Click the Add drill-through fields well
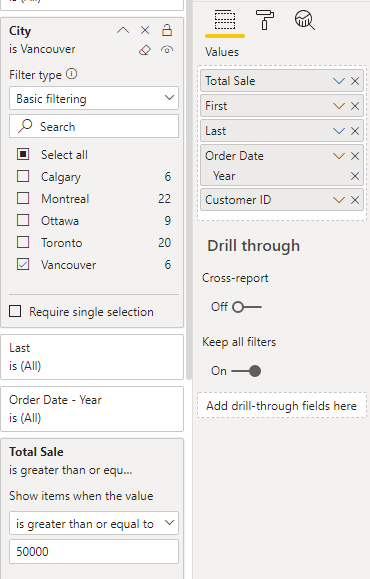 282,405
